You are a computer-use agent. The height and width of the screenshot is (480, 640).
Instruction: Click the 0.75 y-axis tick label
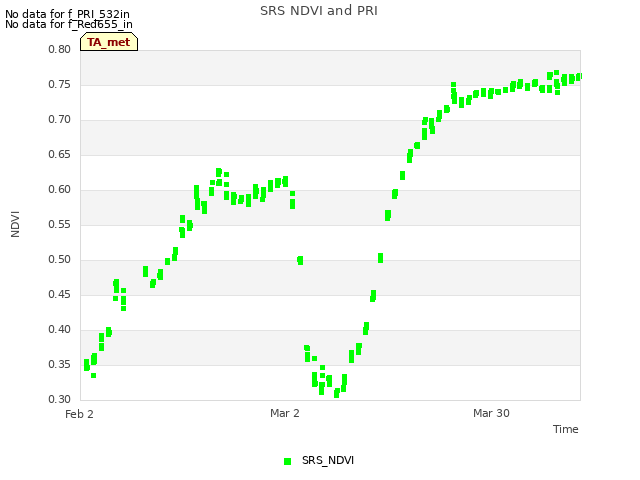coord(60,84)
